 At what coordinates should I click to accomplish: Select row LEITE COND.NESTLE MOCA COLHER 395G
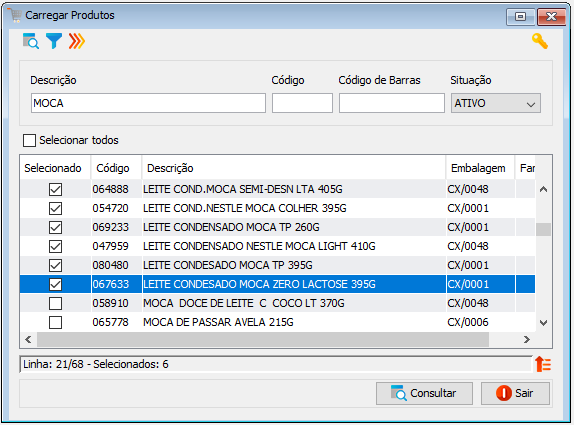point(278,208)
